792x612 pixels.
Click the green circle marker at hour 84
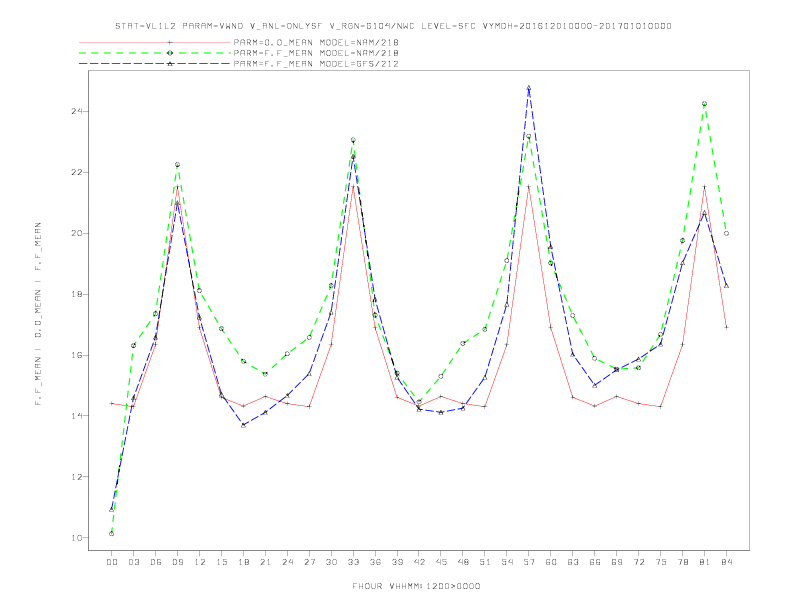coord(726,233)
